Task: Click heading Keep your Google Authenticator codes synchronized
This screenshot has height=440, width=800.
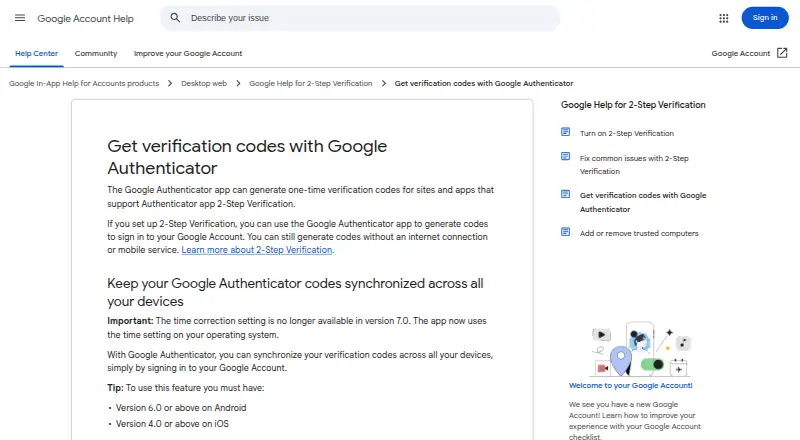Action: [295, 292]
